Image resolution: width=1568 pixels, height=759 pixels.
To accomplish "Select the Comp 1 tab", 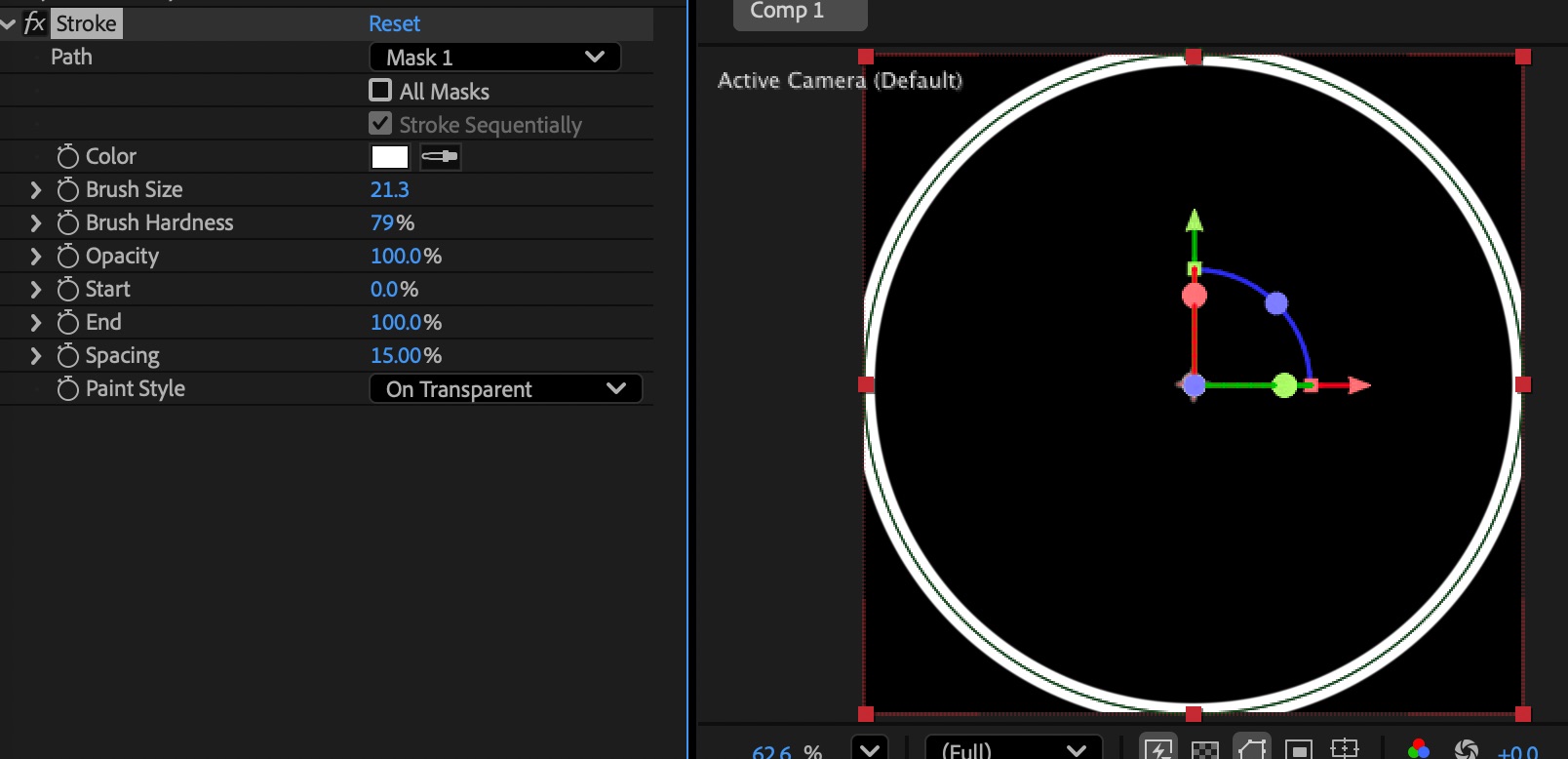I will click(x=799, y=12).
